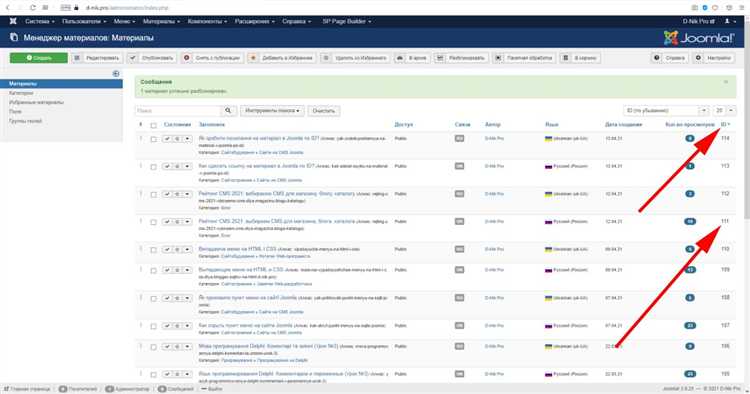Viewport: 750px width, 394px height.
Task: Open the Компоненты top menu
Action: [207, 21]
